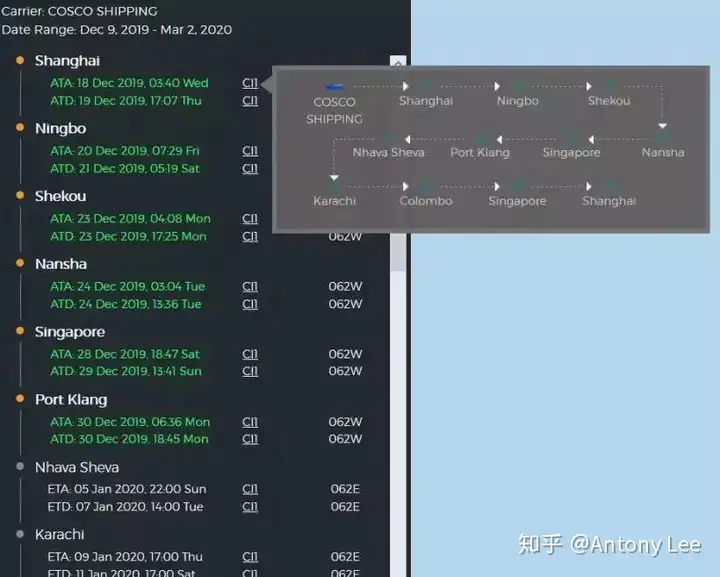This screenshot has height=577, width=720.
Task: Click Port Klang label in the route popup
Action: tap(480, 152)
